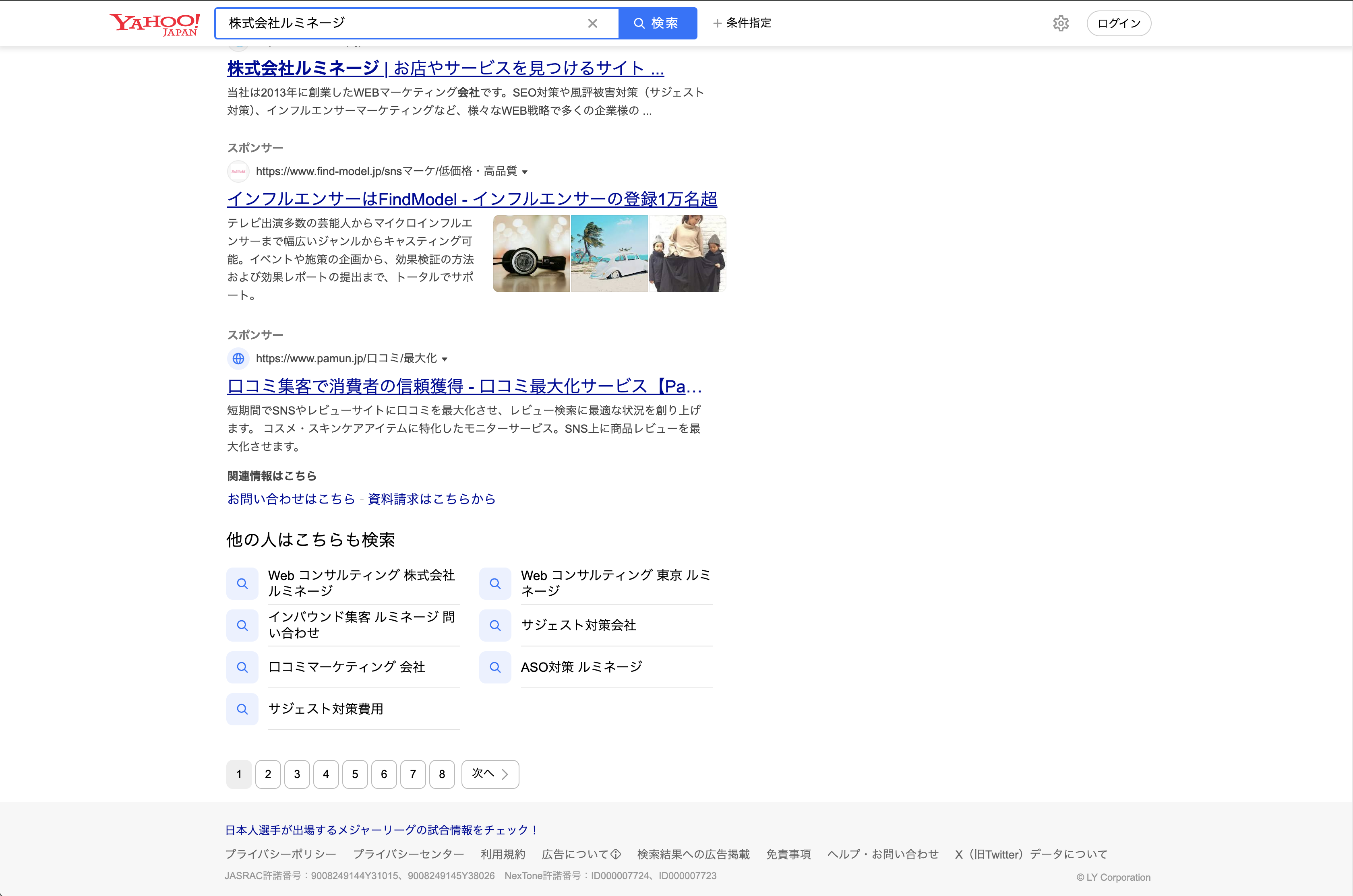Click the ログイン login button
Viewport: 1353px width, 896px height.
point(1119,23)
